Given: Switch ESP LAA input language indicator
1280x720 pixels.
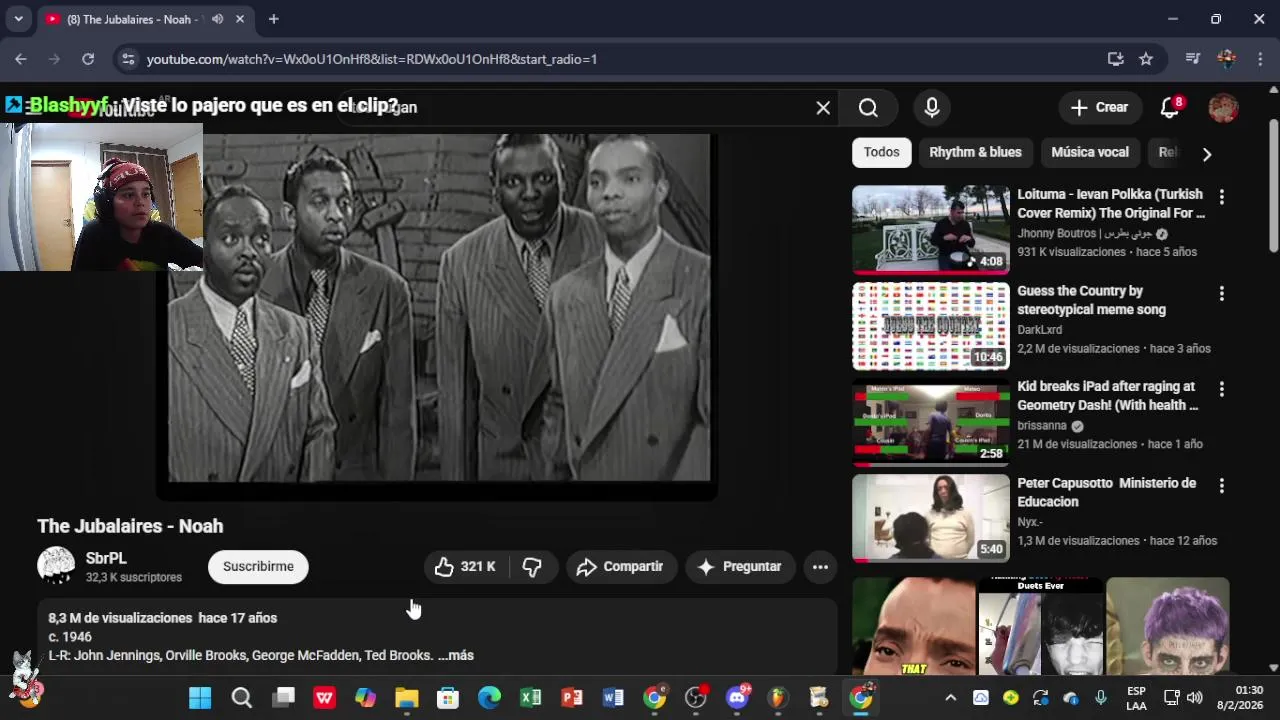Looking at the screenshot, I should (1136, 698).
